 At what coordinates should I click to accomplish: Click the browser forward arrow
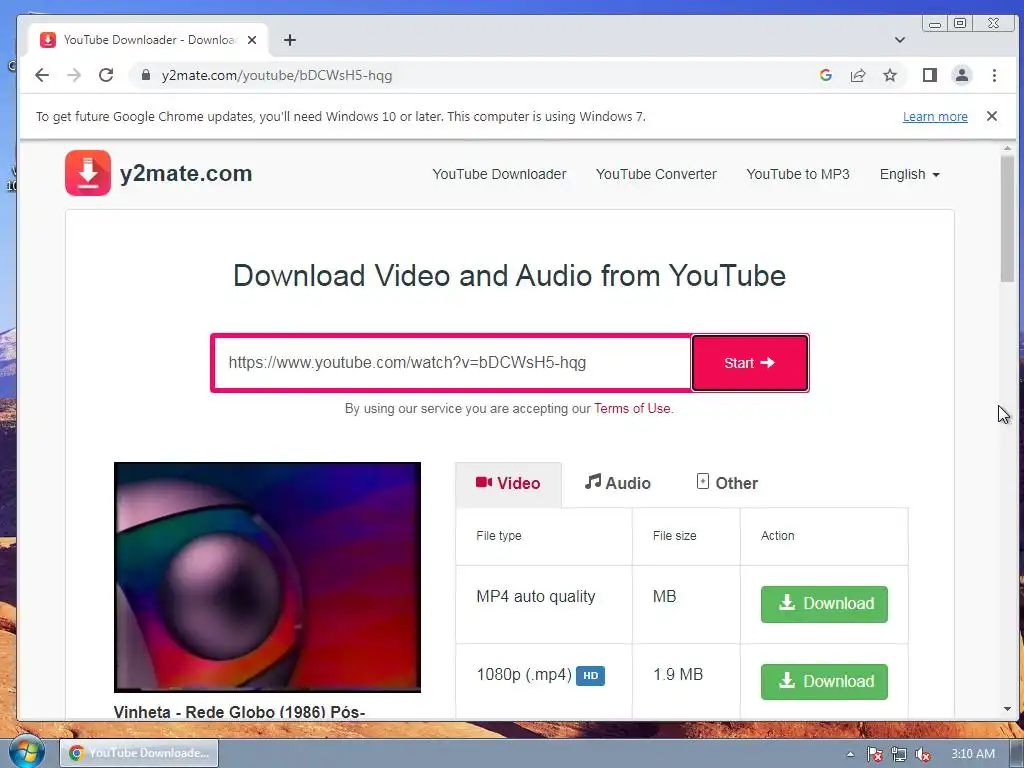74,75
